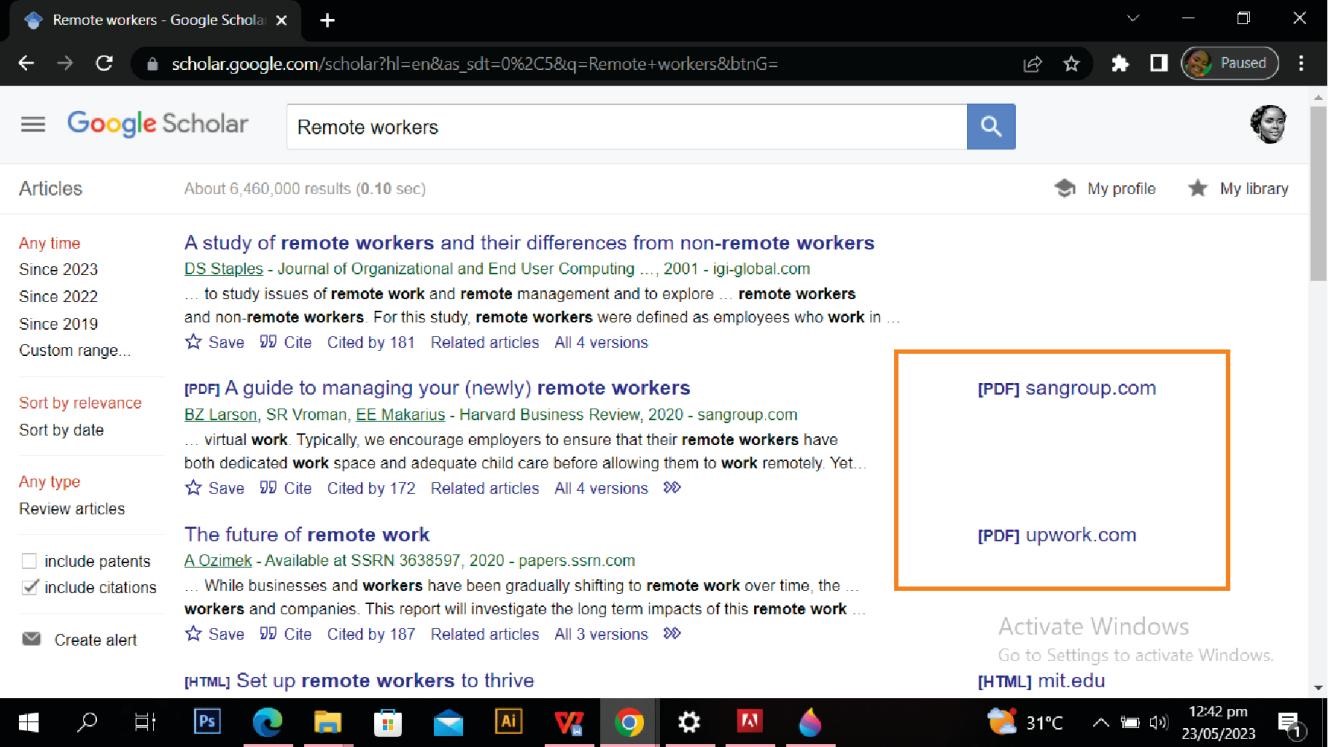
Task: Click Chrome's forward arrow
Action: [65, 62]
